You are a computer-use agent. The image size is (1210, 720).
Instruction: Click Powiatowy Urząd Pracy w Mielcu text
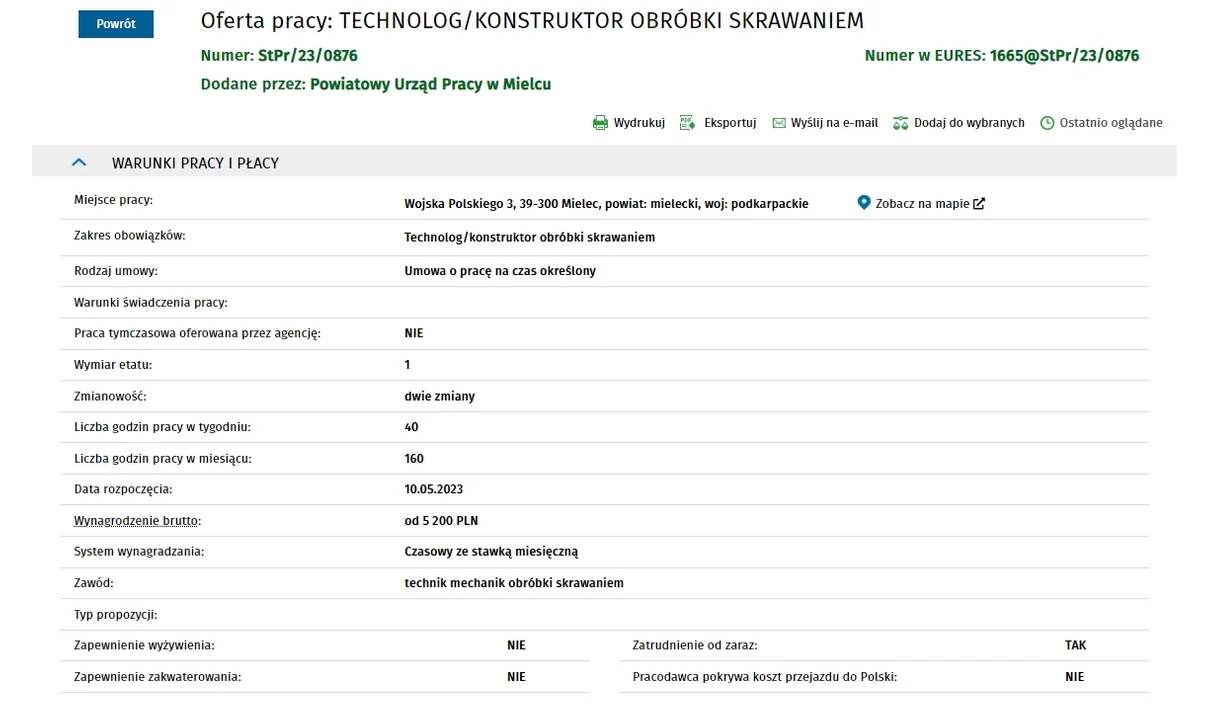click(x=430, y=85)
